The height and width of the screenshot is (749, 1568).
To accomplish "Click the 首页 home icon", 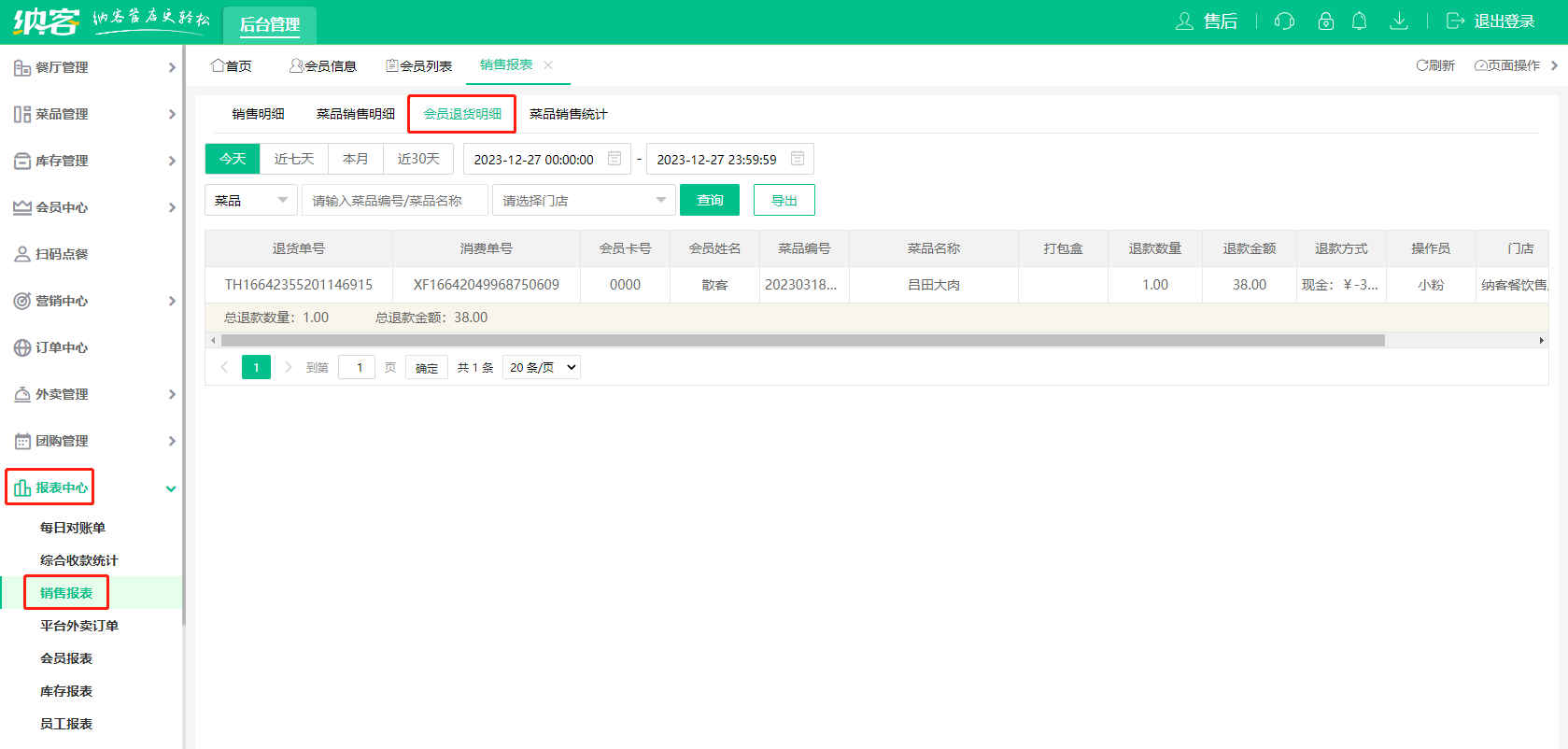I will (x=218, y=65).
